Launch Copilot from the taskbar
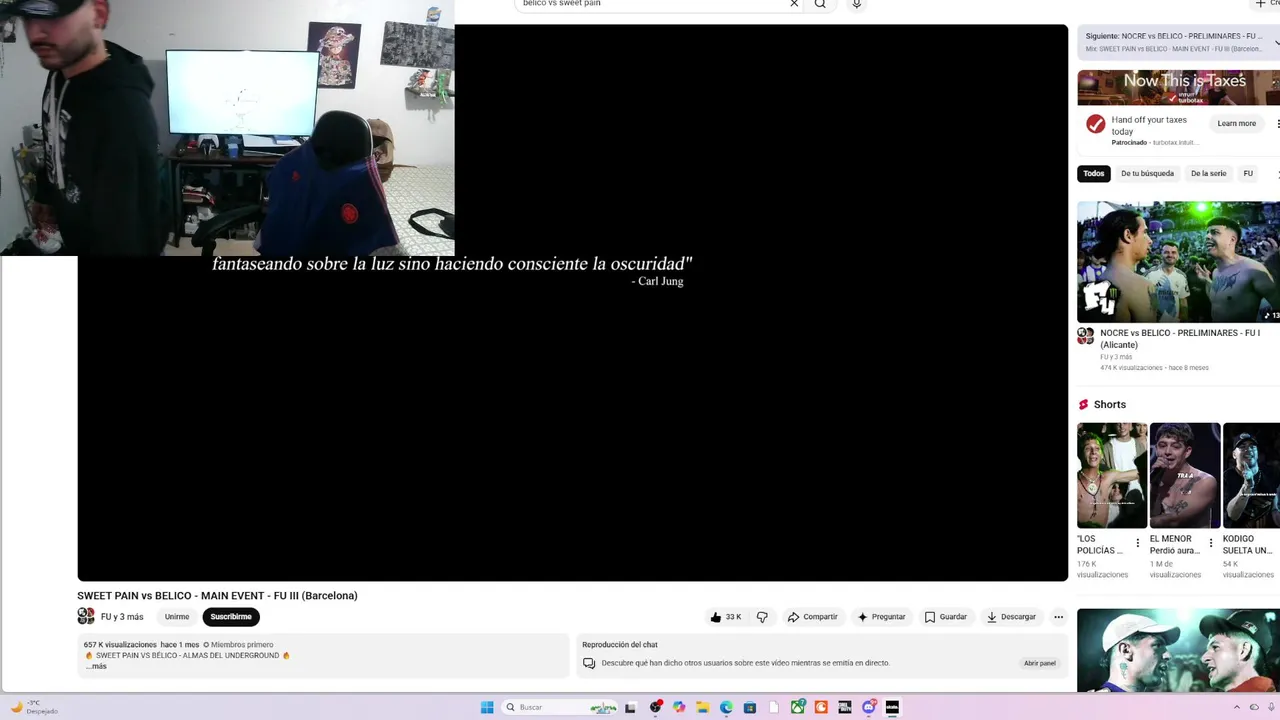The width and height of the screenshot is (1280, 720). click(x=679, y=707)
